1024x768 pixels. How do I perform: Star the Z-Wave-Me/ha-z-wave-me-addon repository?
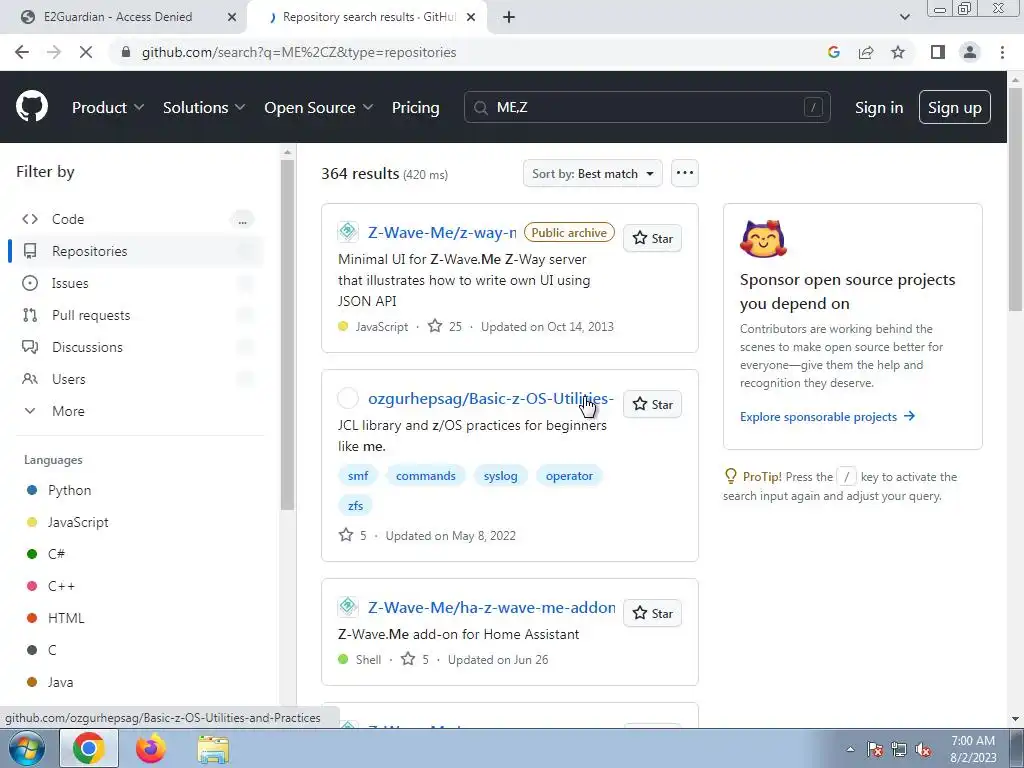coord(652,613)
